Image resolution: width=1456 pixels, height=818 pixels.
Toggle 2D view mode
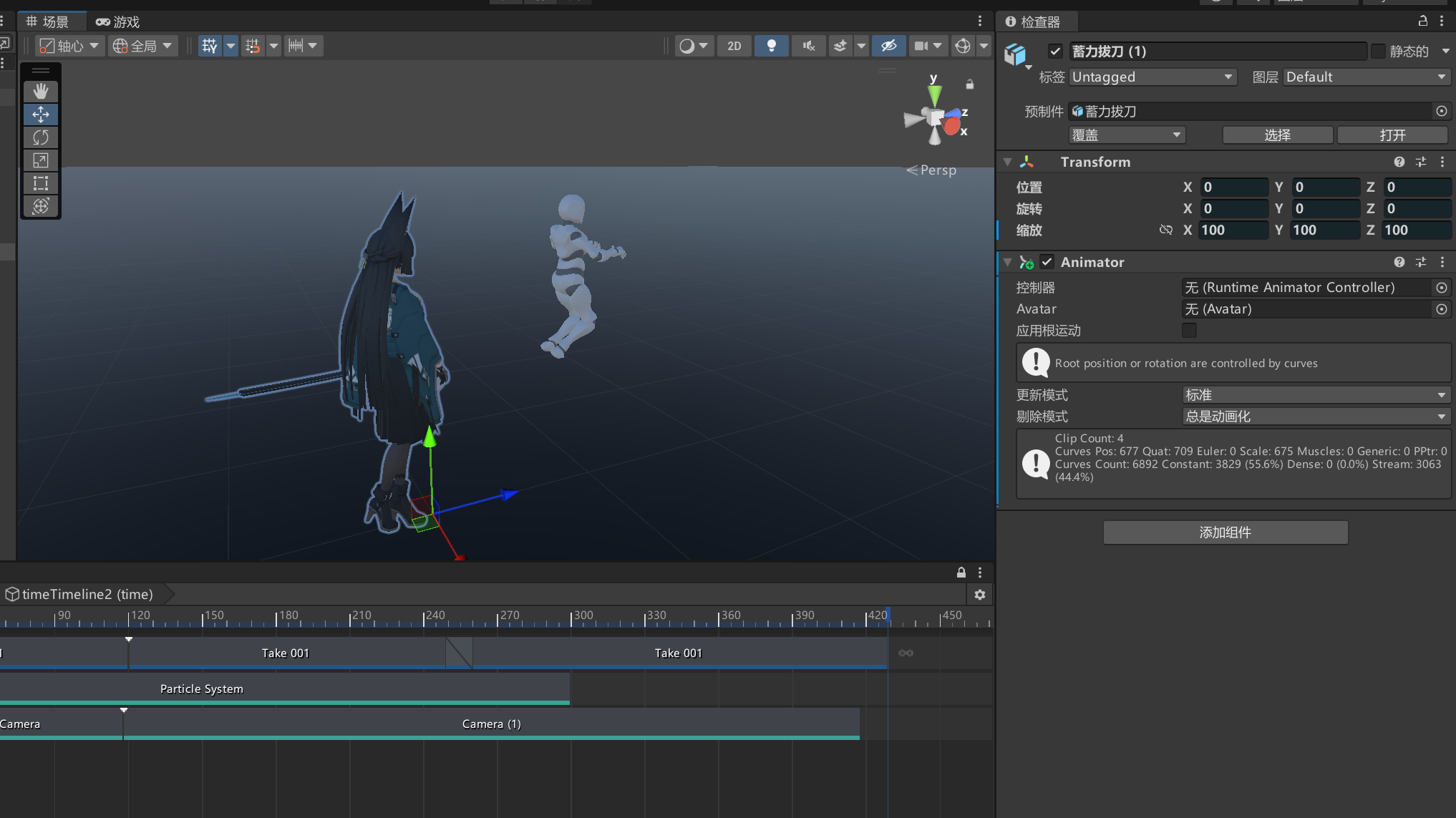tap(734, 46)
